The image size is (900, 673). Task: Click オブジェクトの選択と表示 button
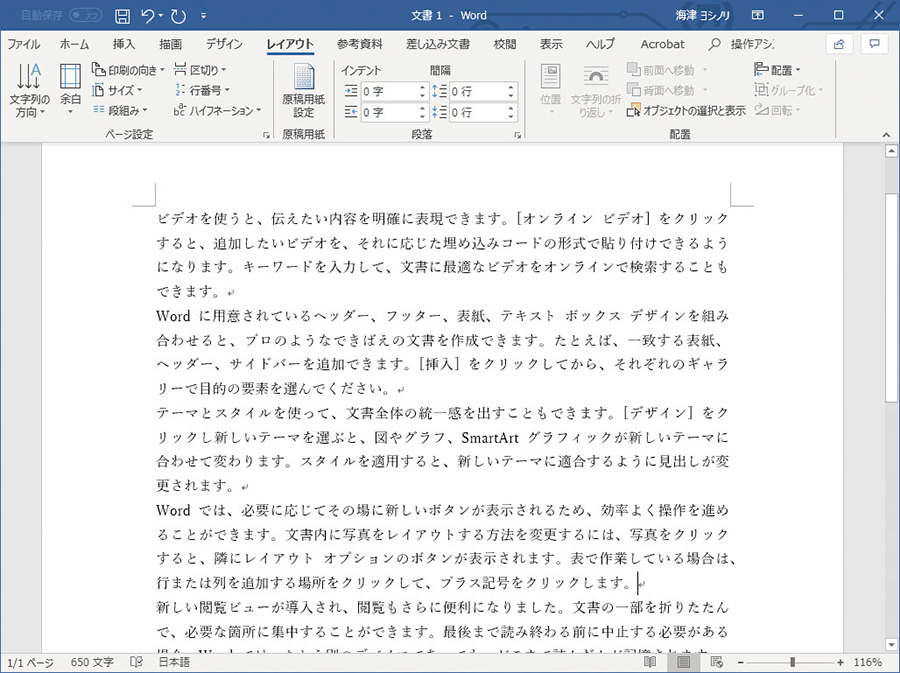[x=686, y=111]
